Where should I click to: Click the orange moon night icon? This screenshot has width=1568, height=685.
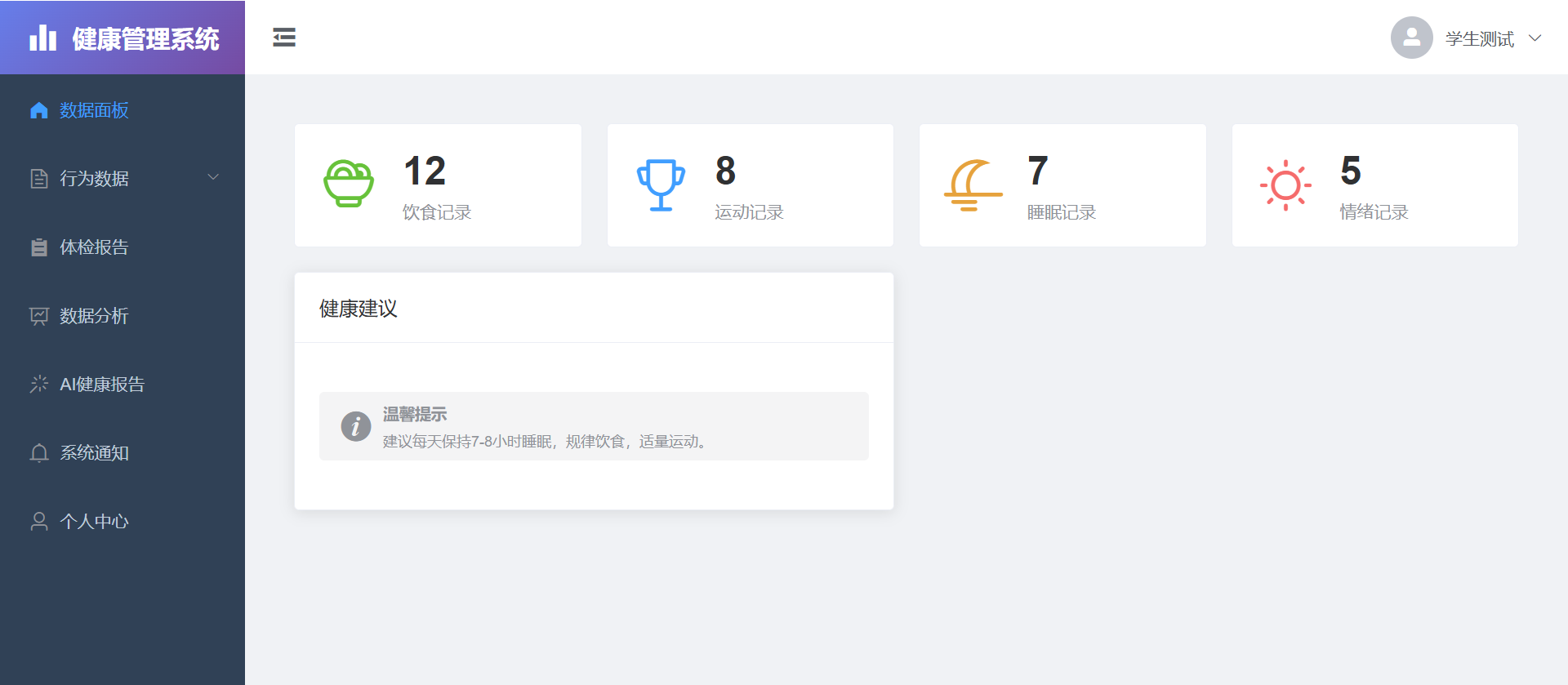[x=973, y=185]
